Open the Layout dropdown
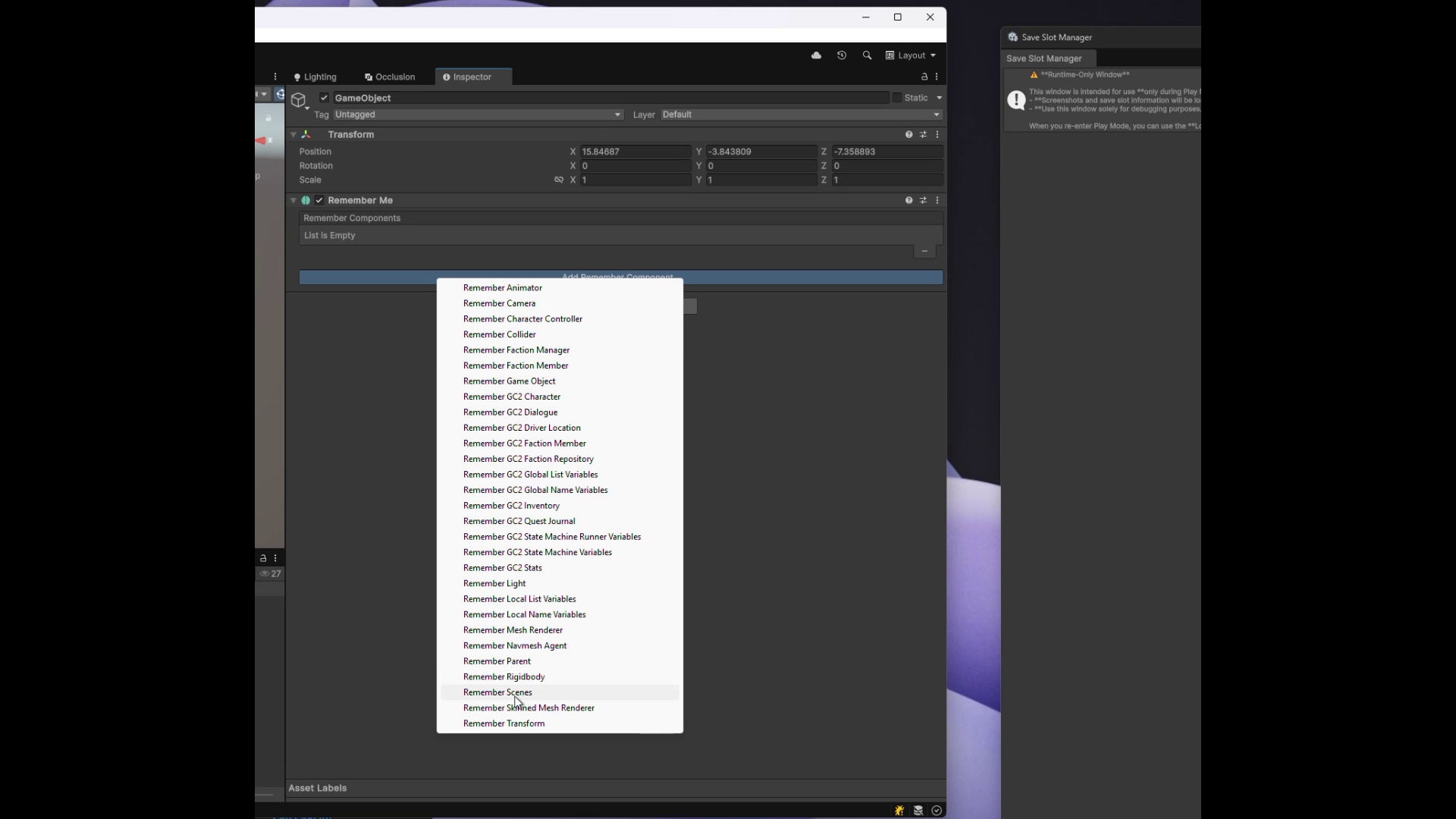 pos(911,55)
